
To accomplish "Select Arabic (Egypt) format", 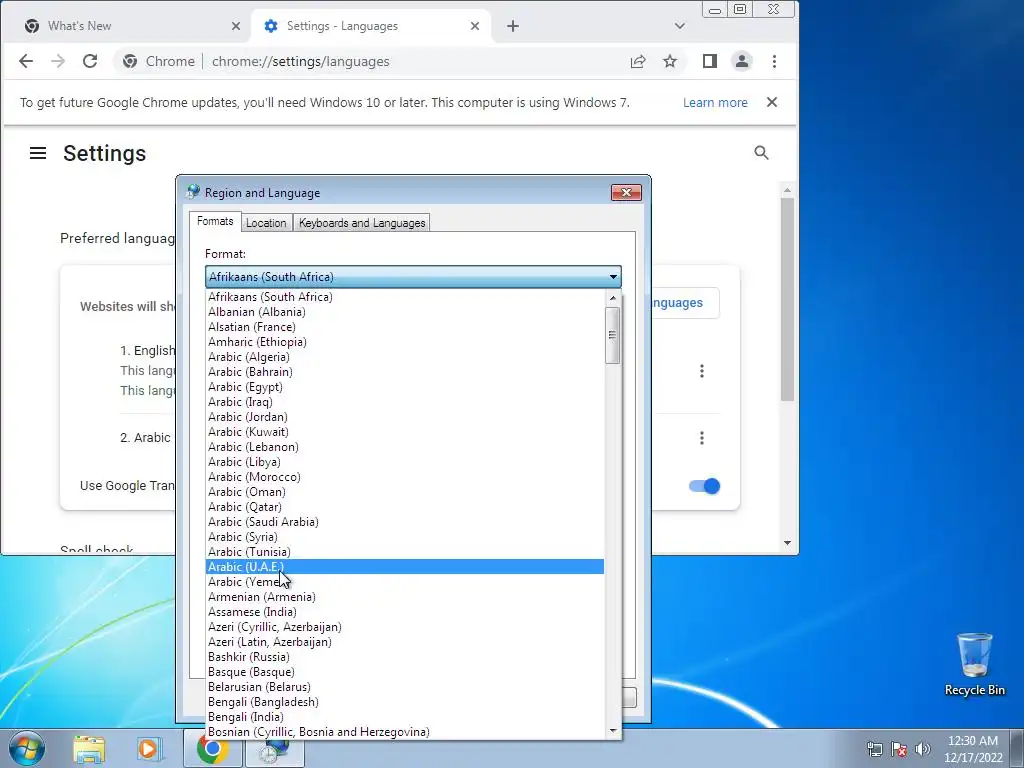I will (x=405, y=387).
